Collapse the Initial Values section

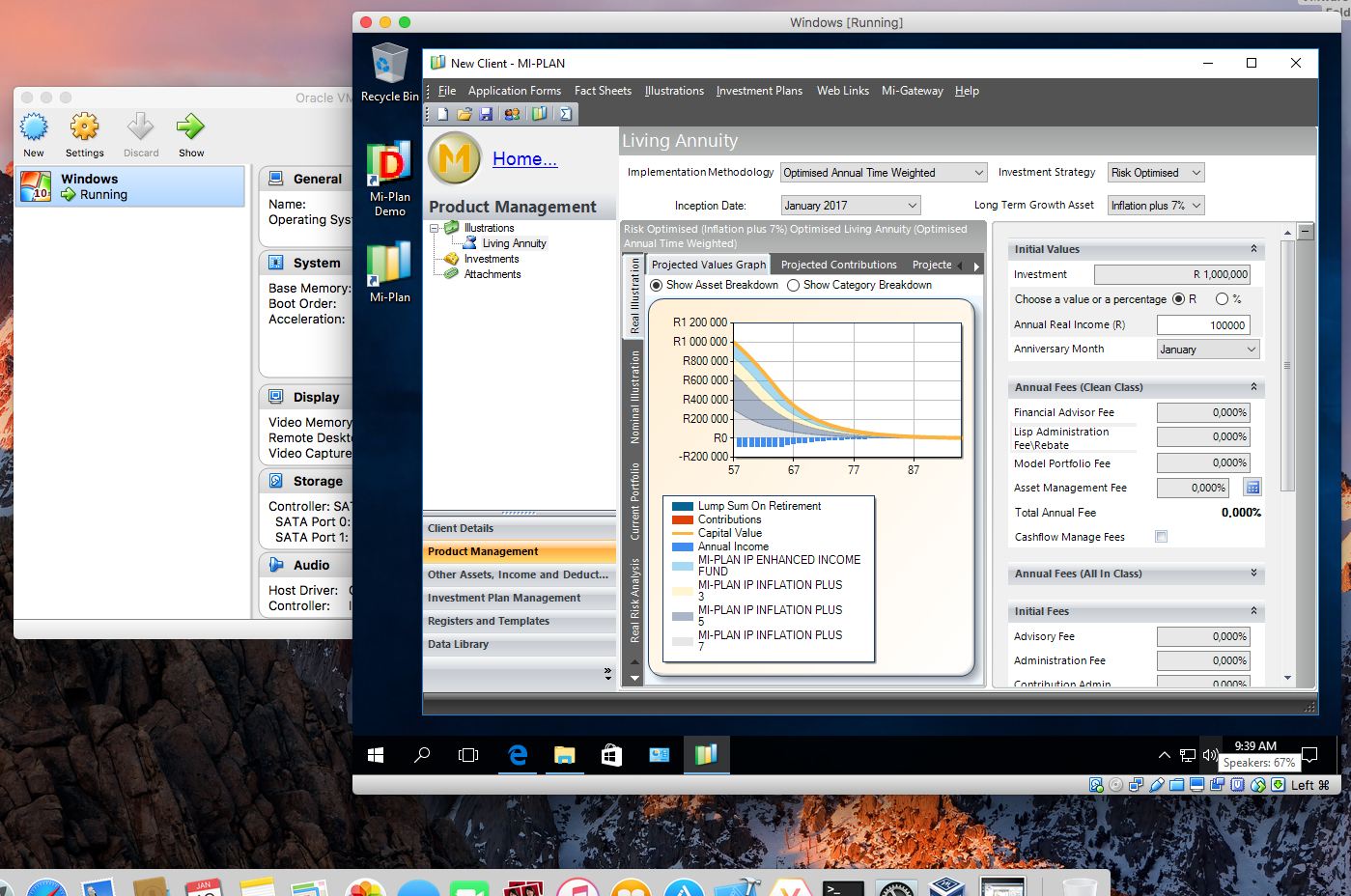coord(1253,249)
